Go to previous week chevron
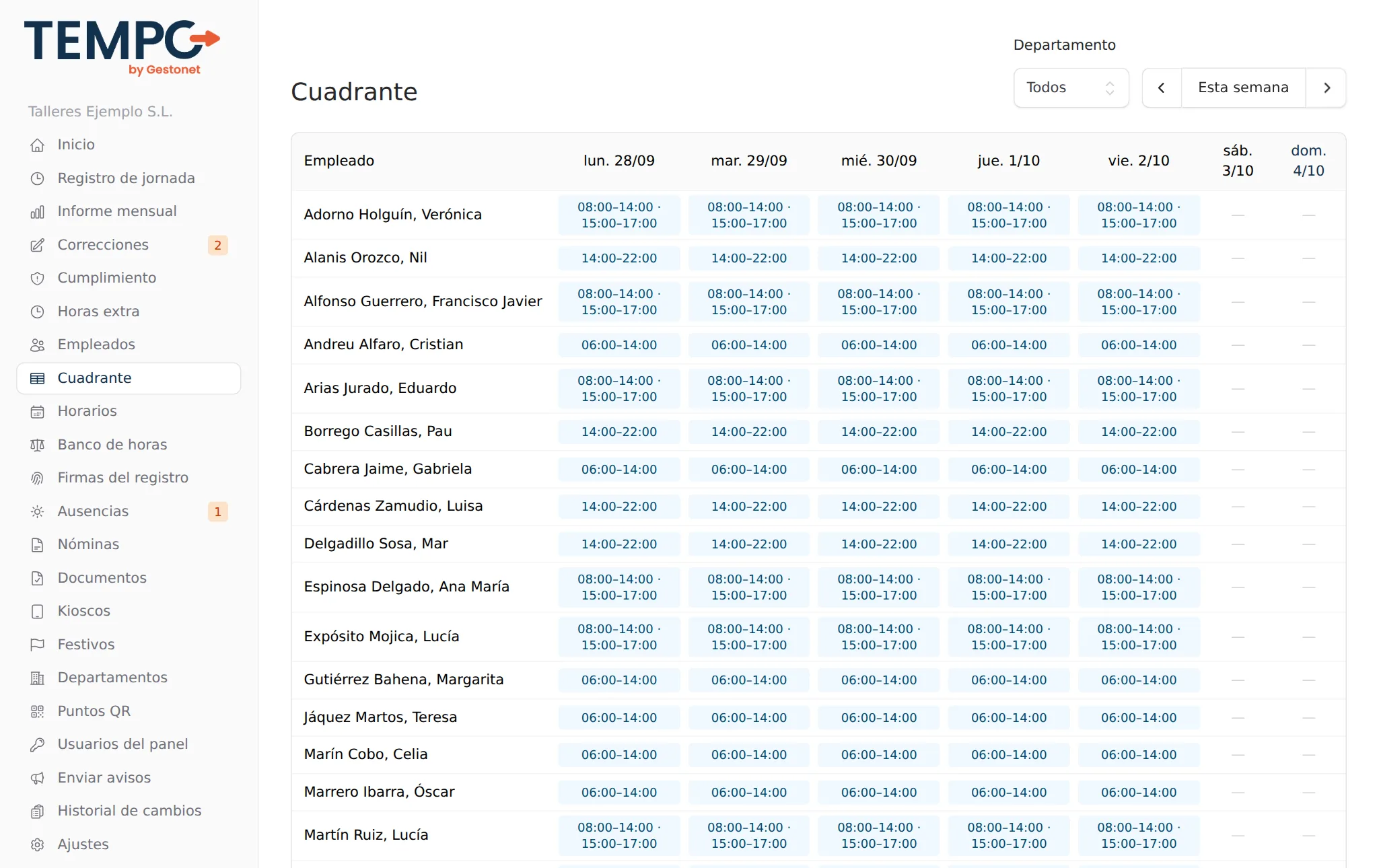The width and height of the screenshot is (1379, 868). click(1162, 87)
